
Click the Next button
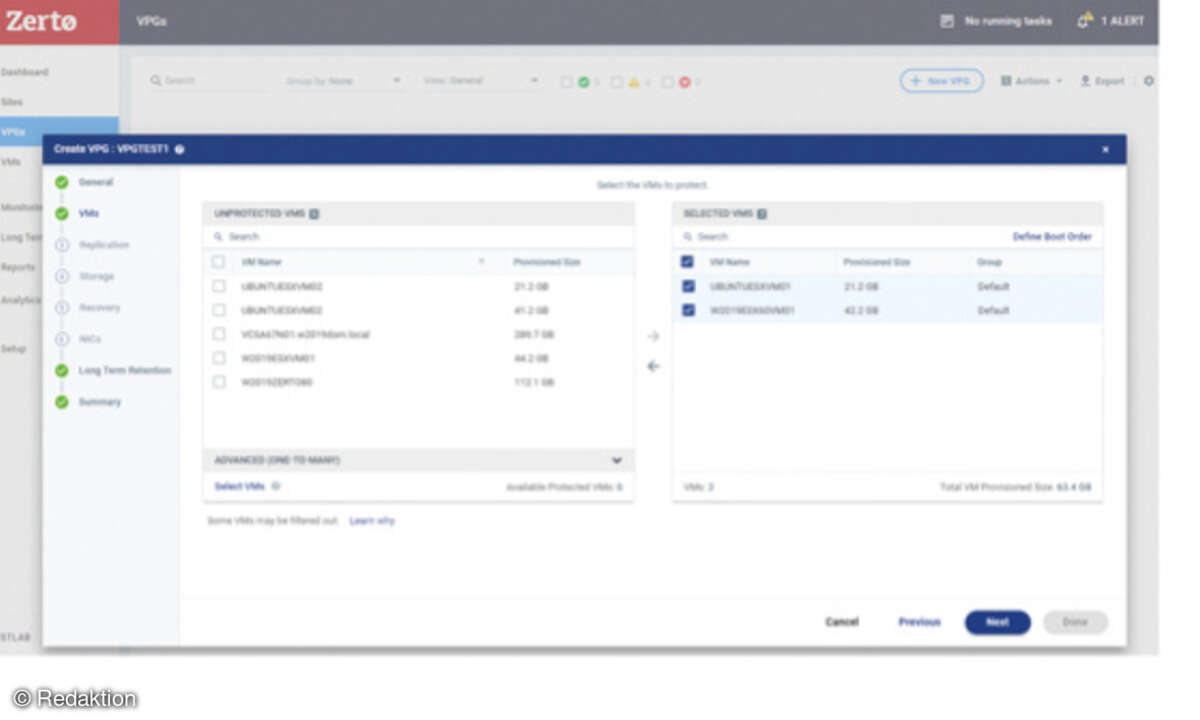tap(997, 622)
